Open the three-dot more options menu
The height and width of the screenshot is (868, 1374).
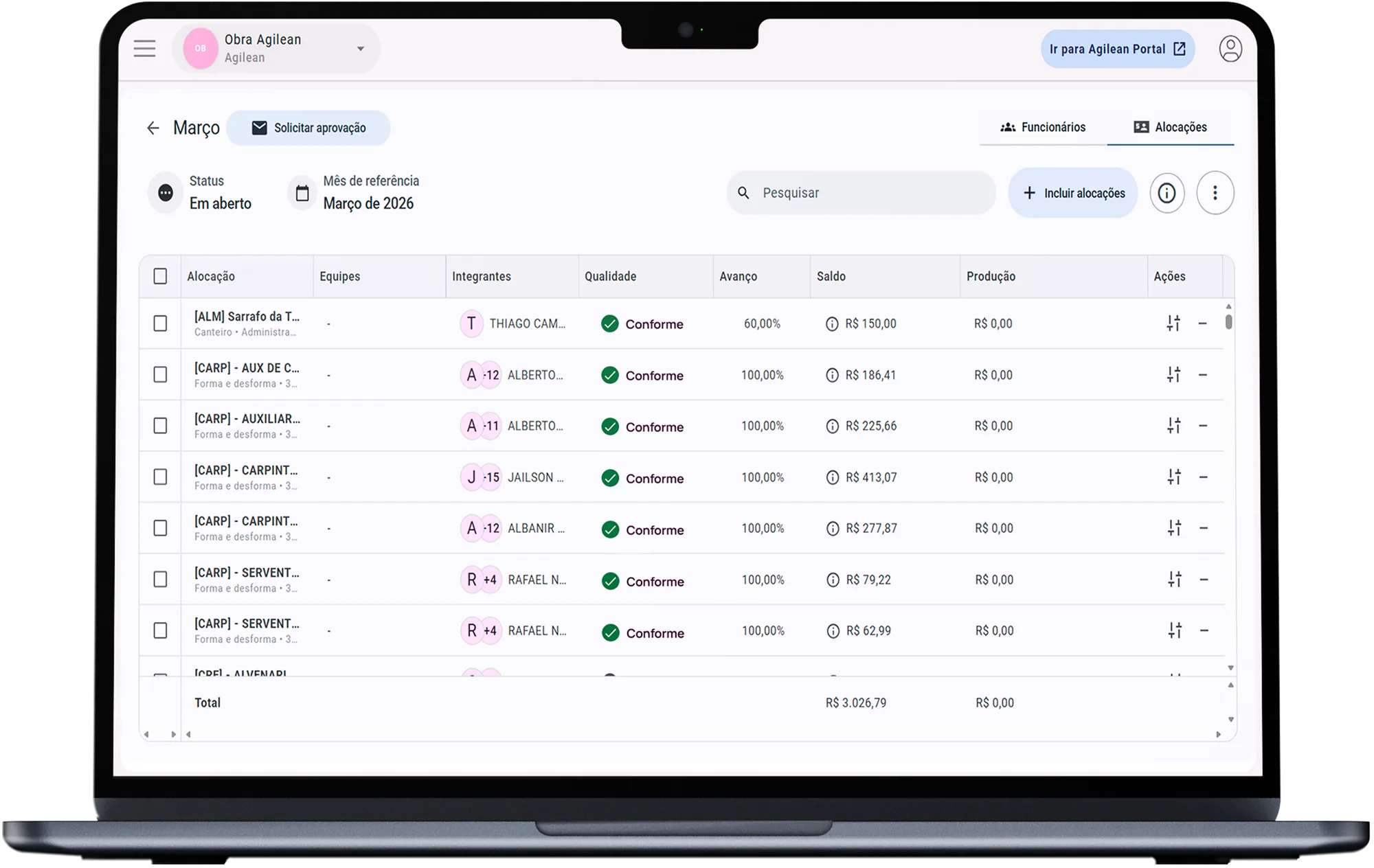1215,193
